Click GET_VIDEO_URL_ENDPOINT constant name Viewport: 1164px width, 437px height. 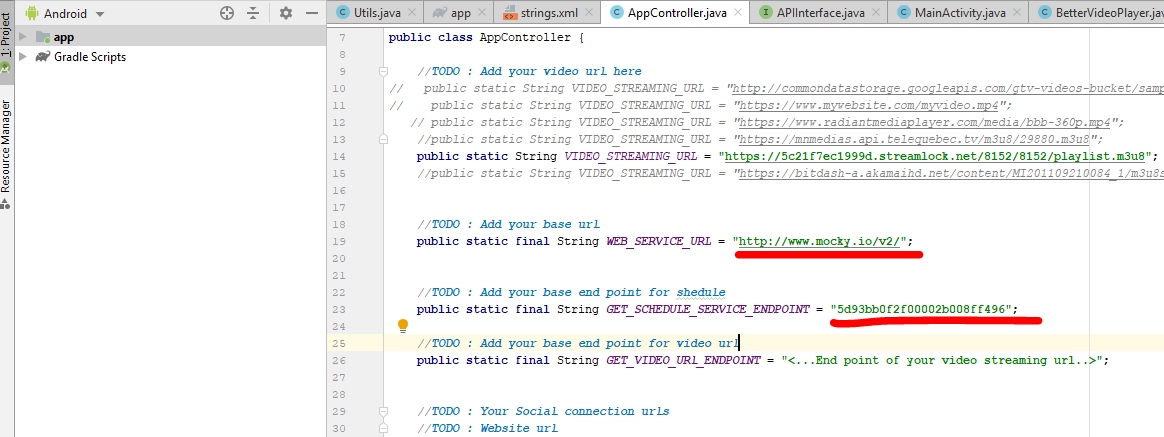pos(684,361)
